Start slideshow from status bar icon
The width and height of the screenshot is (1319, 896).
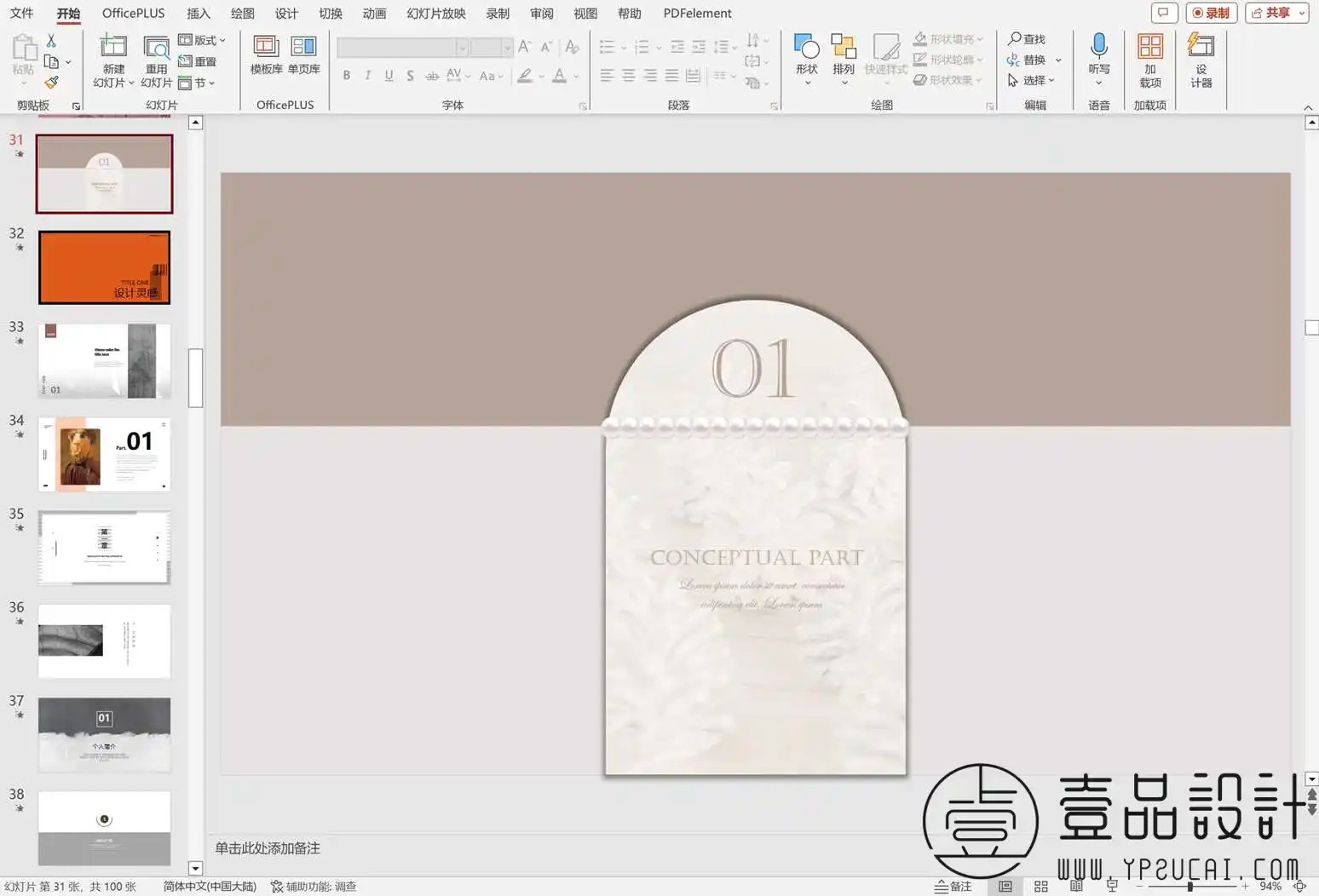(1111, 887)
